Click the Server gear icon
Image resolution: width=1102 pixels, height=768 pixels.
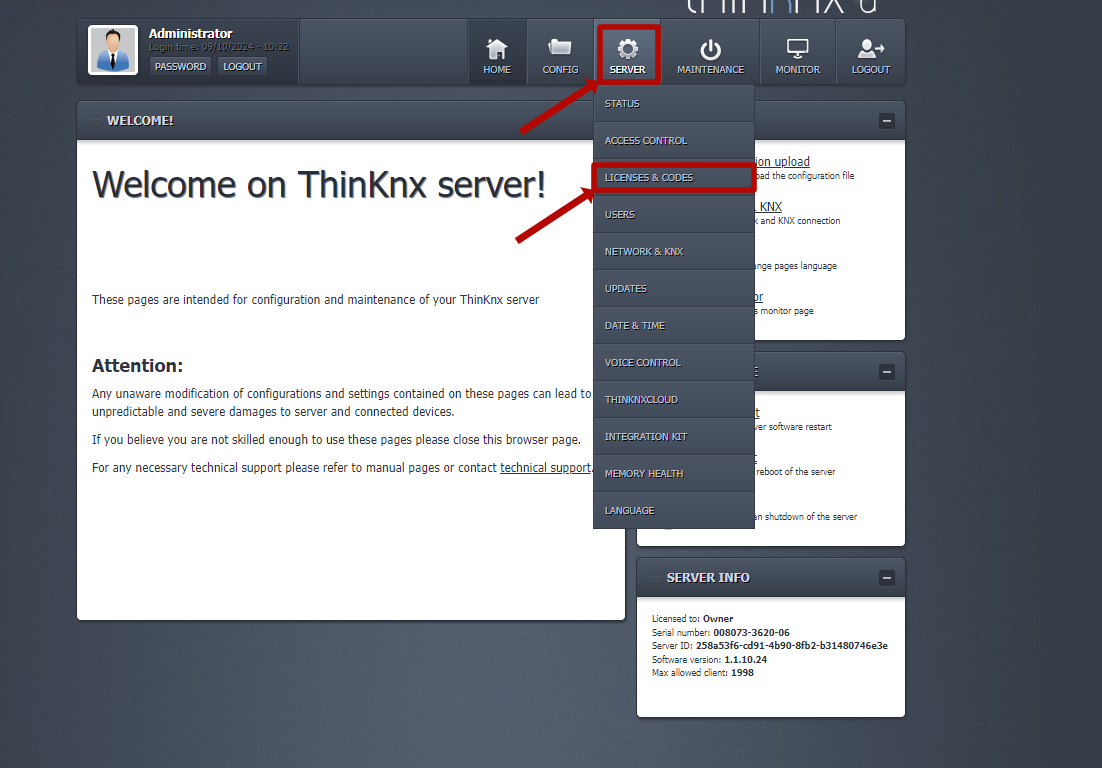coord(627,49)
